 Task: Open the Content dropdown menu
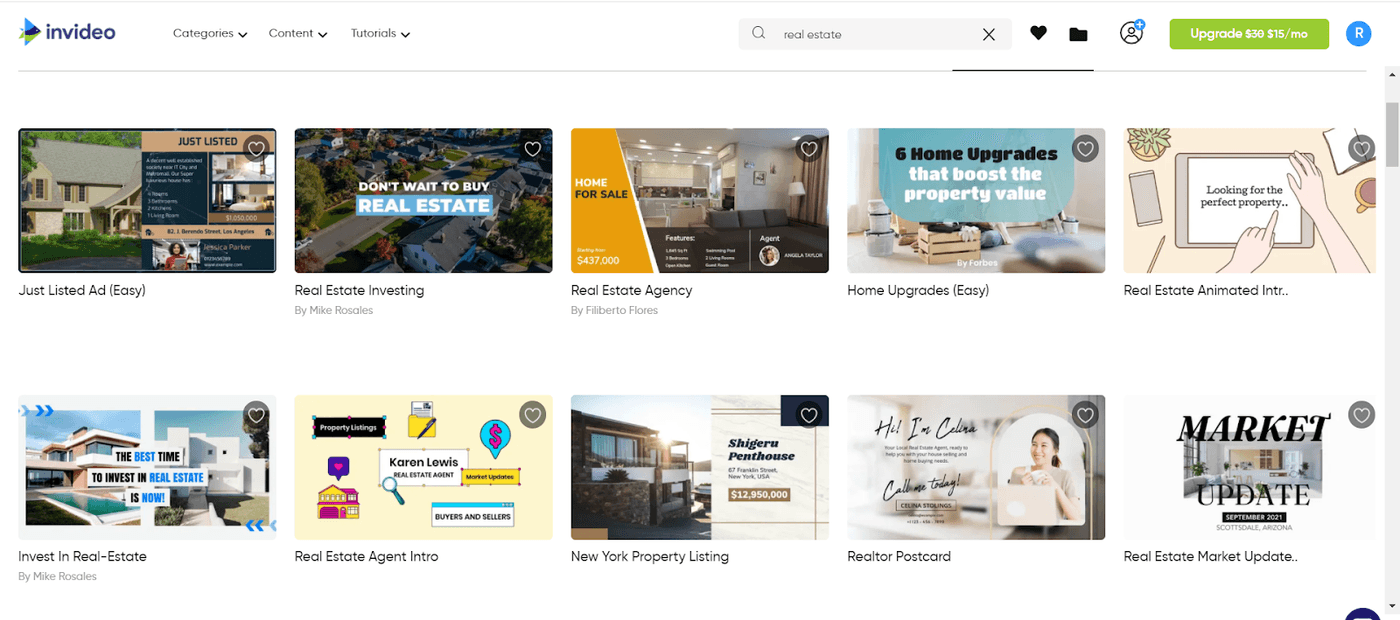point(297,33)
